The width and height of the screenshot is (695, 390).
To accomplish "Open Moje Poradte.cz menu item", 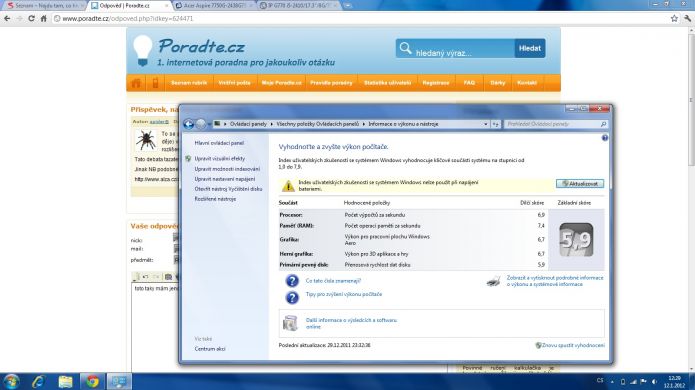I will [281, 83].
